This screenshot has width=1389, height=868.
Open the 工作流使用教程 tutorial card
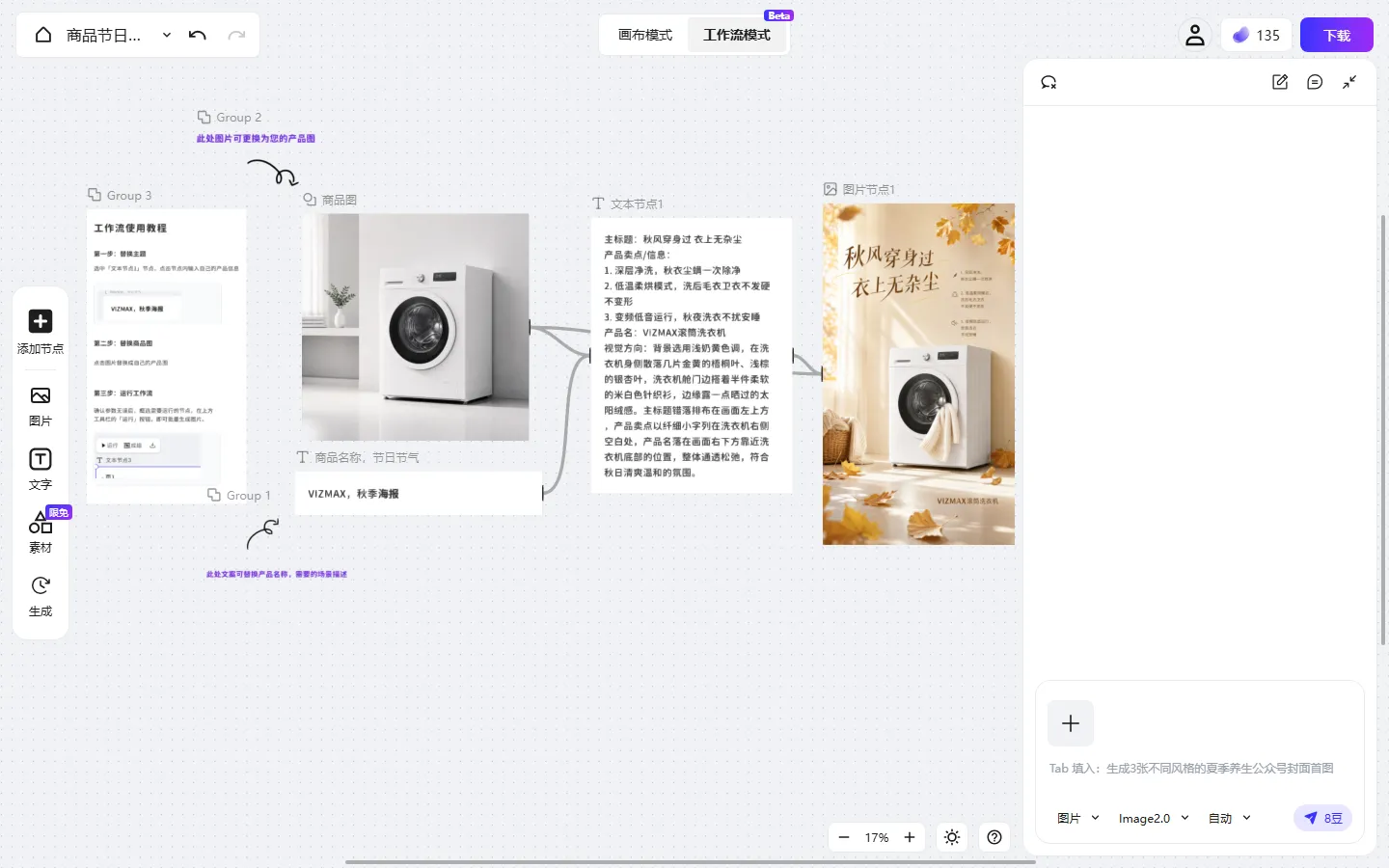click(166, 356)
